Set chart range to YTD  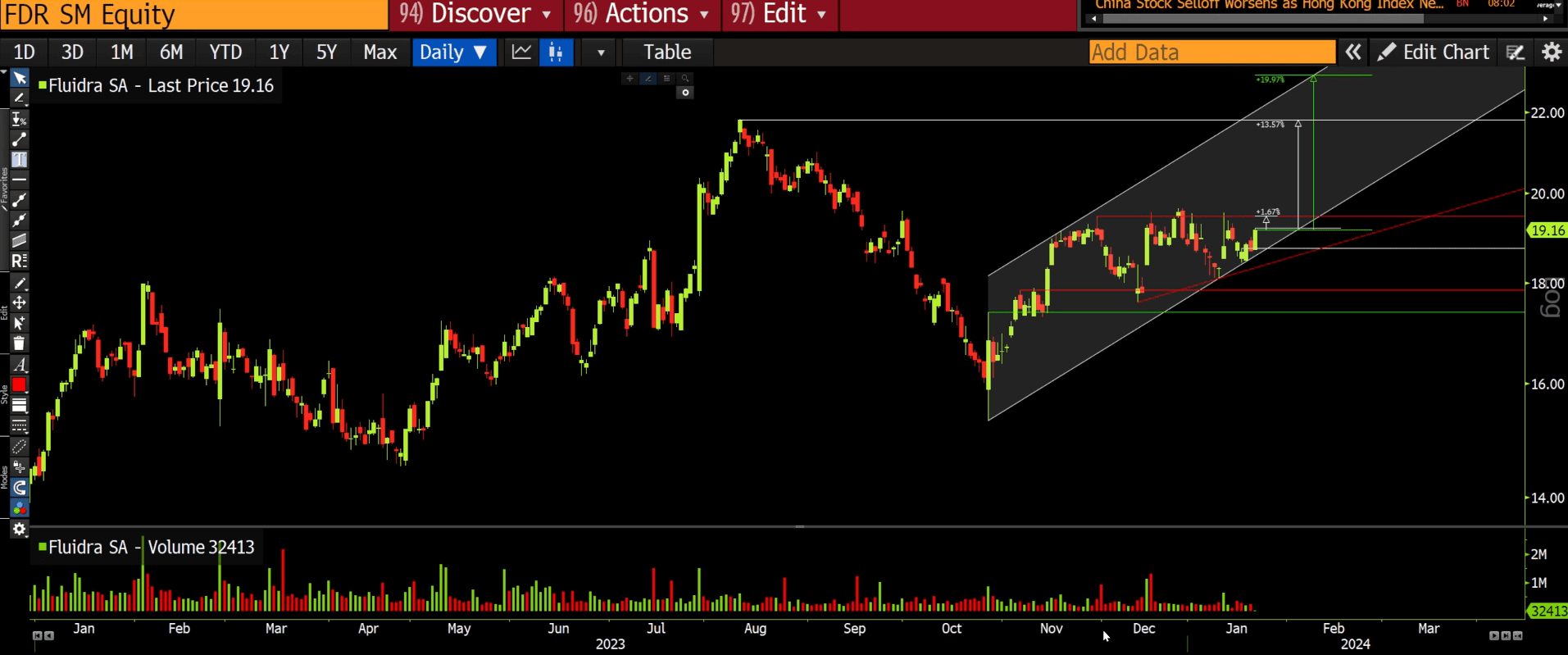point(225,52)
